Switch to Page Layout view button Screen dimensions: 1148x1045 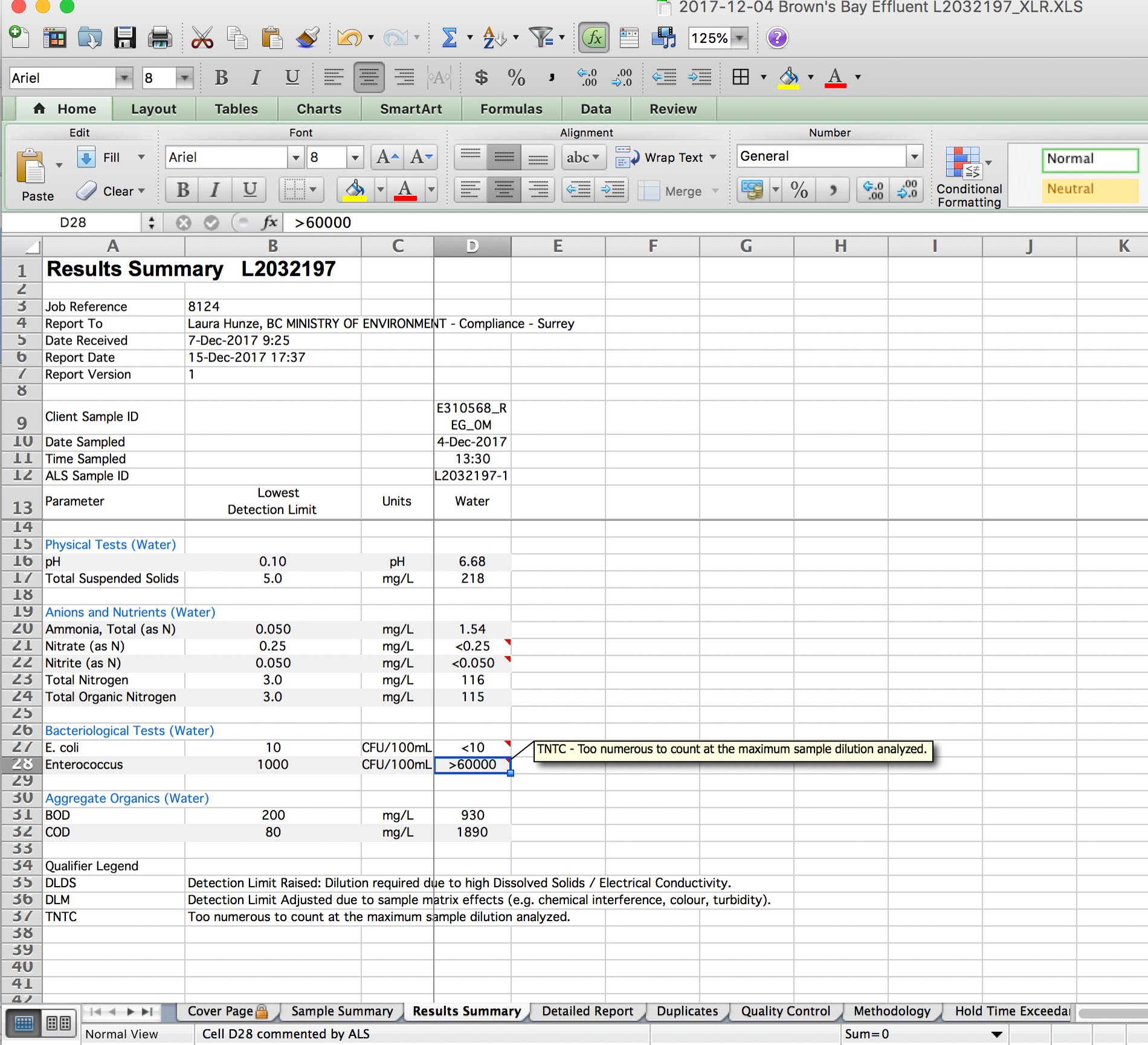point(59,1023)
